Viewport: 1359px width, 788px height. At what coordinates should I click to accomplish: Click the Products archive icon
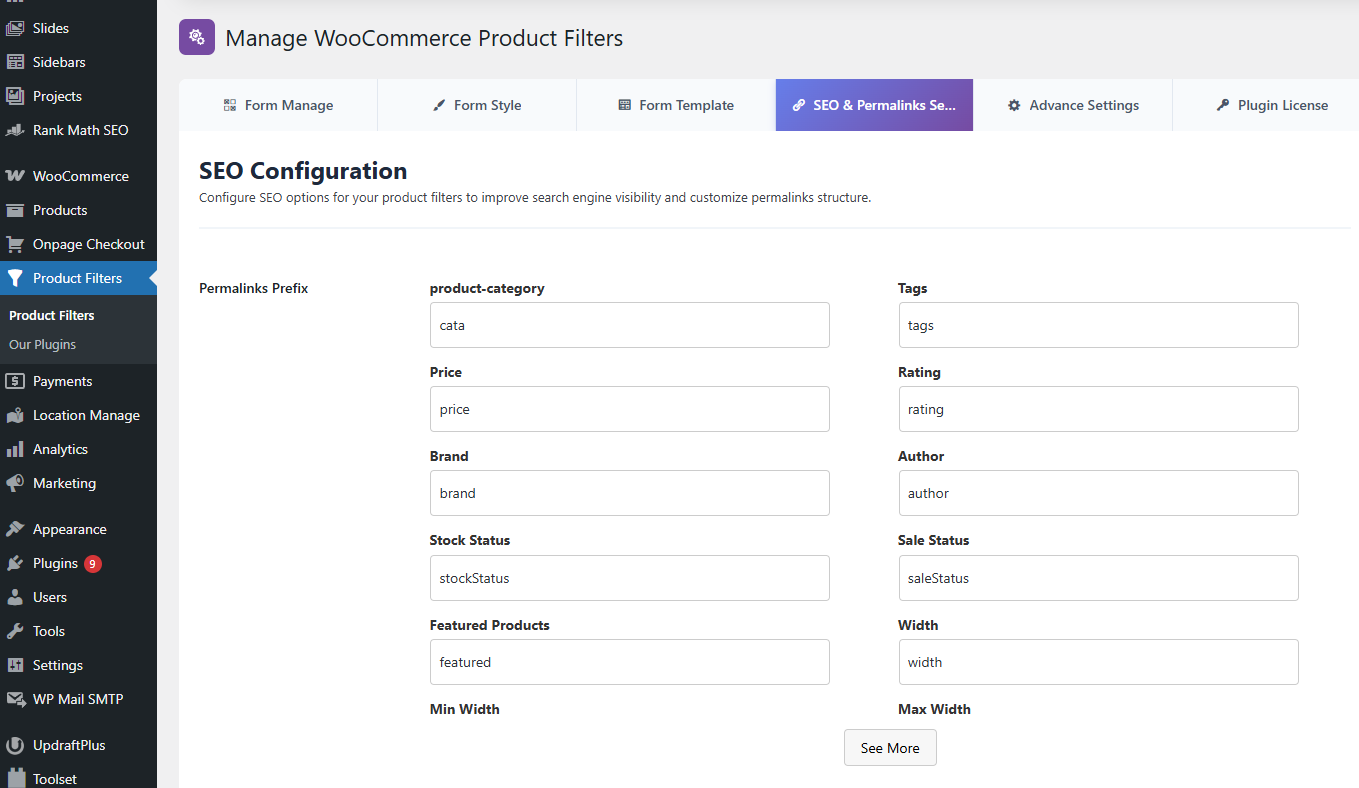pos(15,210)
